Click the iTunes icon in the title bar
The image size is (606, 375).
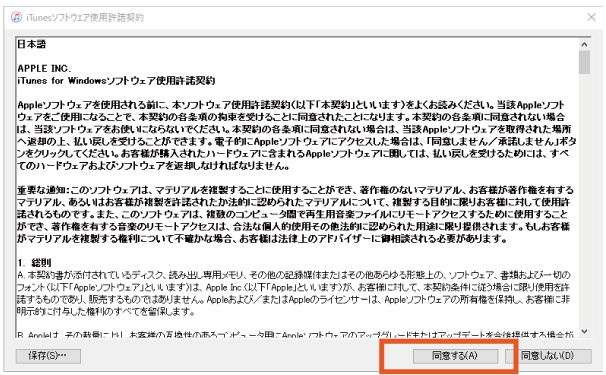coord(16,17)
